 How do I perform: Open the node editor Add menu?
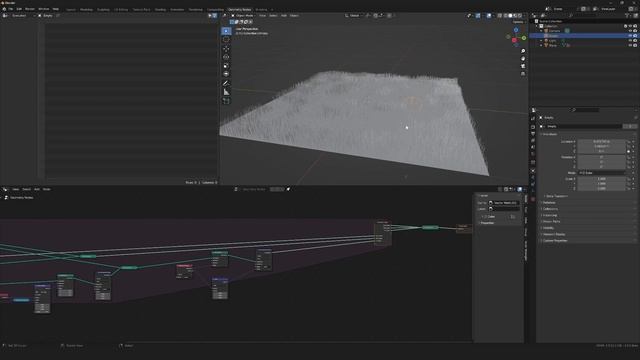[x=37, y=189]
